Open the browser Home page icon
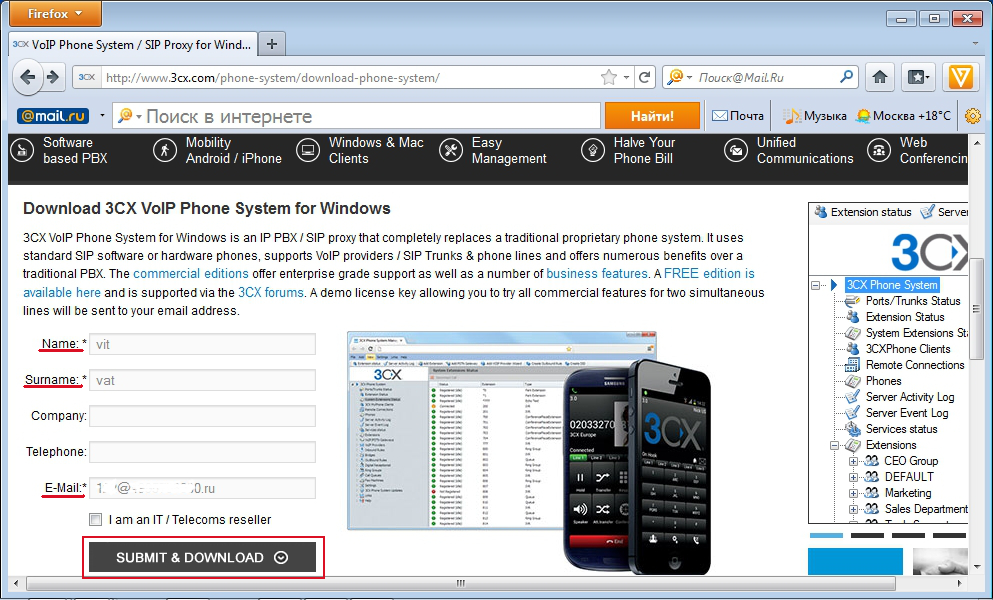 click(x=880, y=77)
